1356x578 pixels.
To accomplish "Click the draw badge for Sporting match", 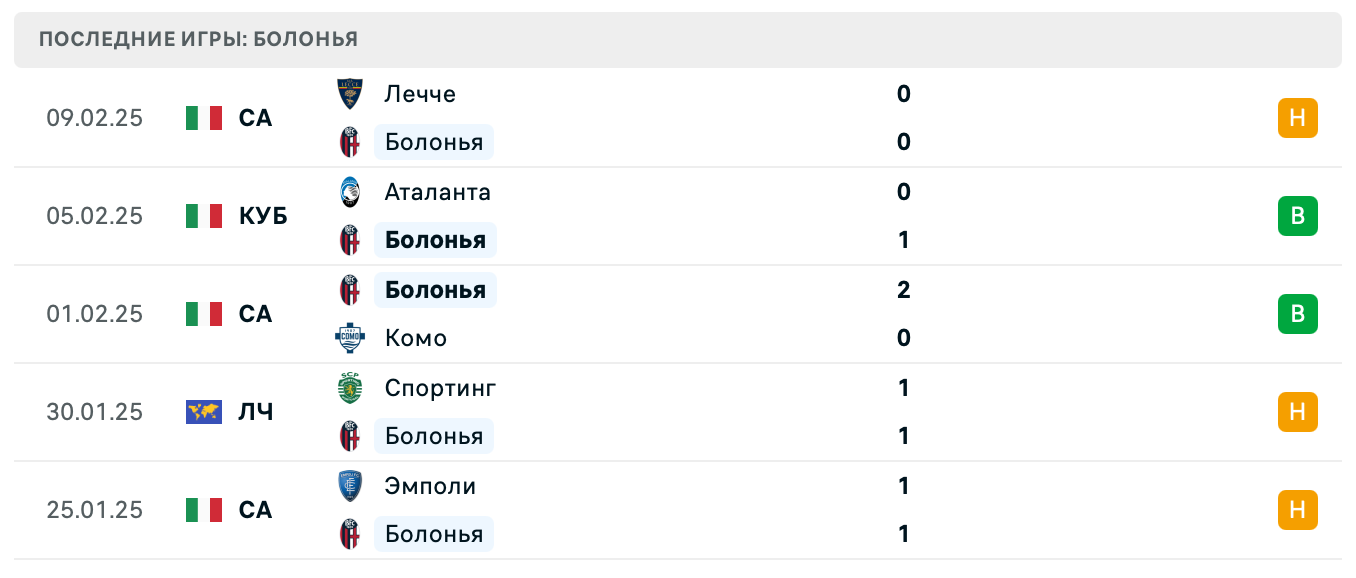I will [x=1297, y=412].
